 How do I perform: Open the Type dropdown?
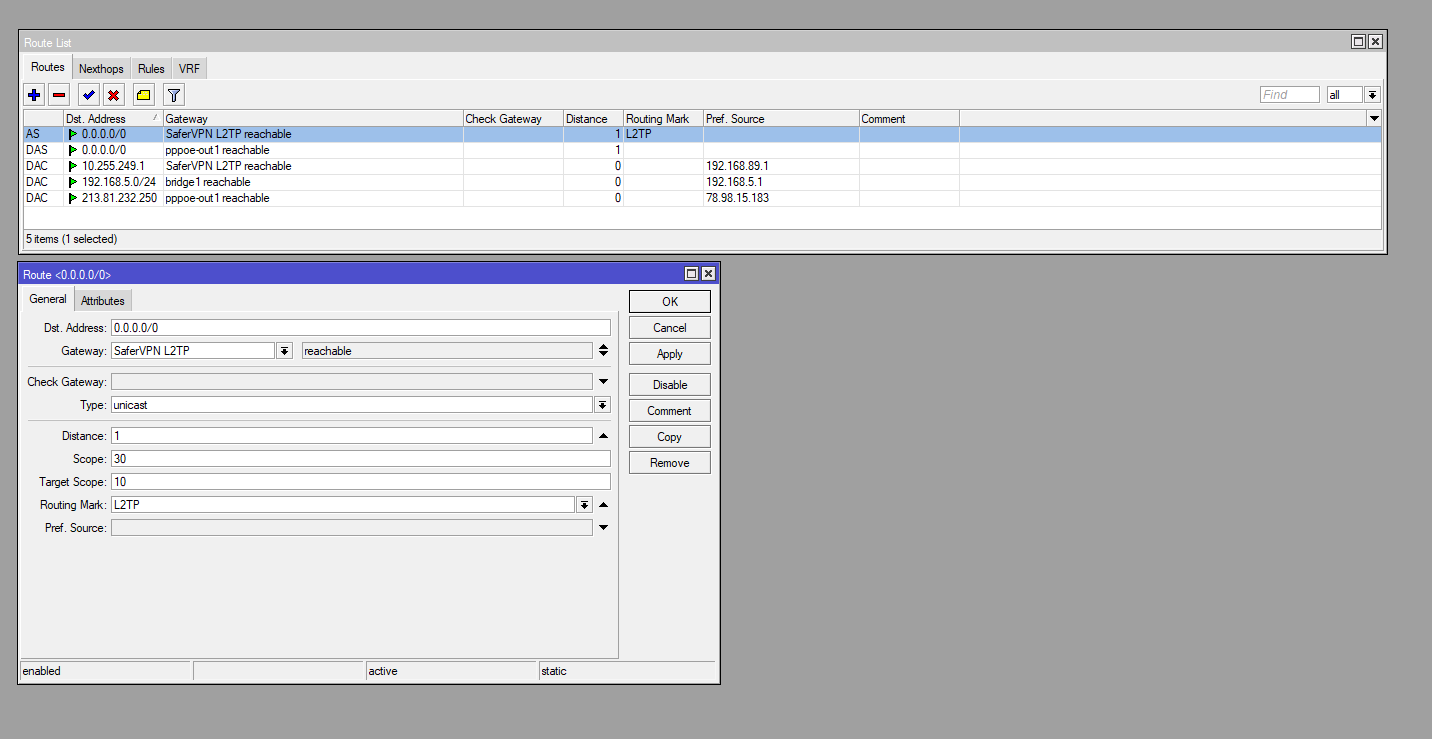point(602,405)
